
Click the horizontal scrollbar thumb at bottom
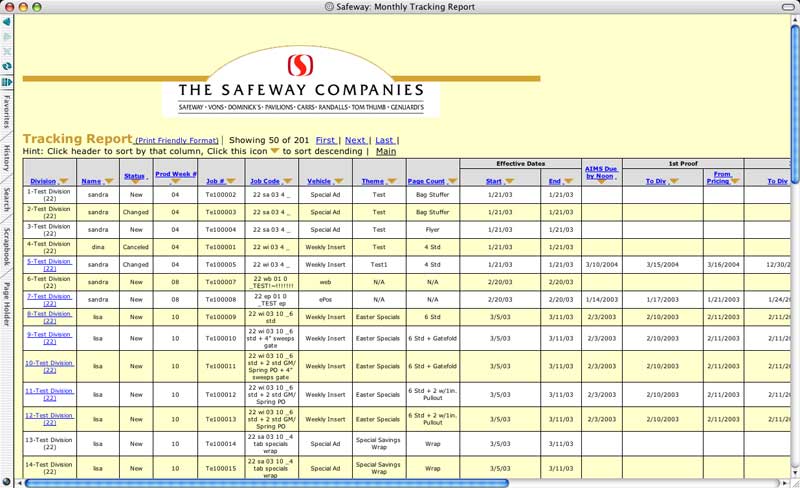click(266, 482)
